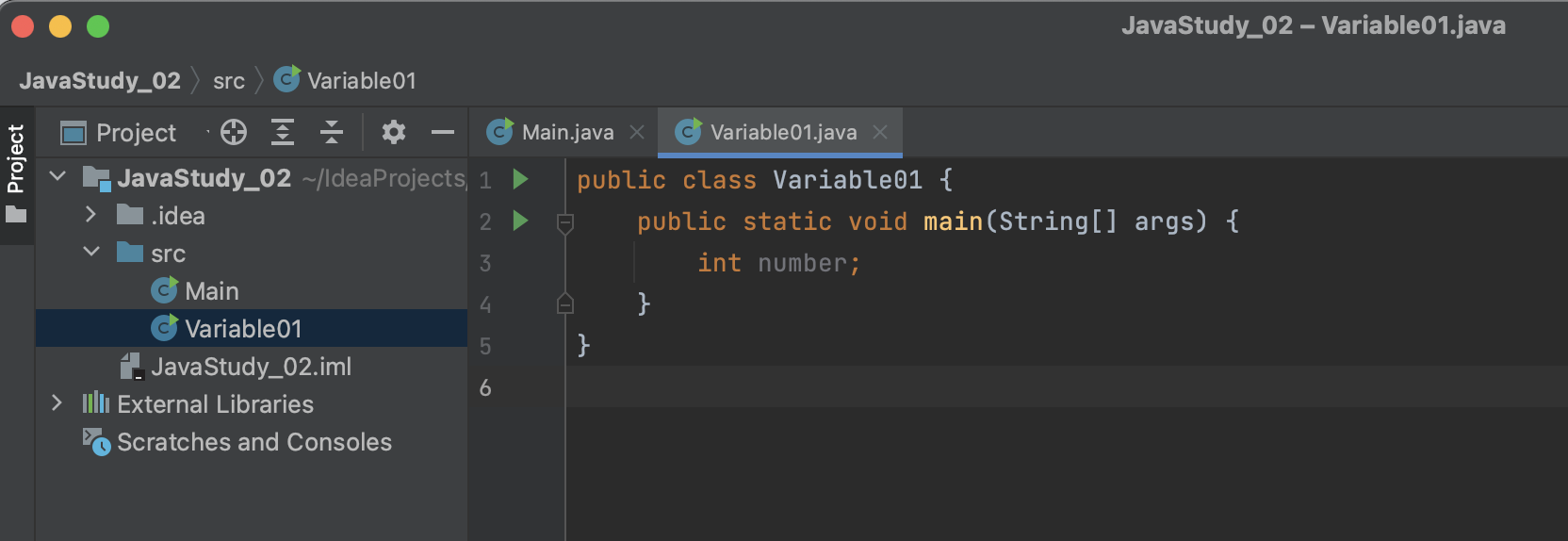Click line number 6 in gutter

[x=485, y=387]
